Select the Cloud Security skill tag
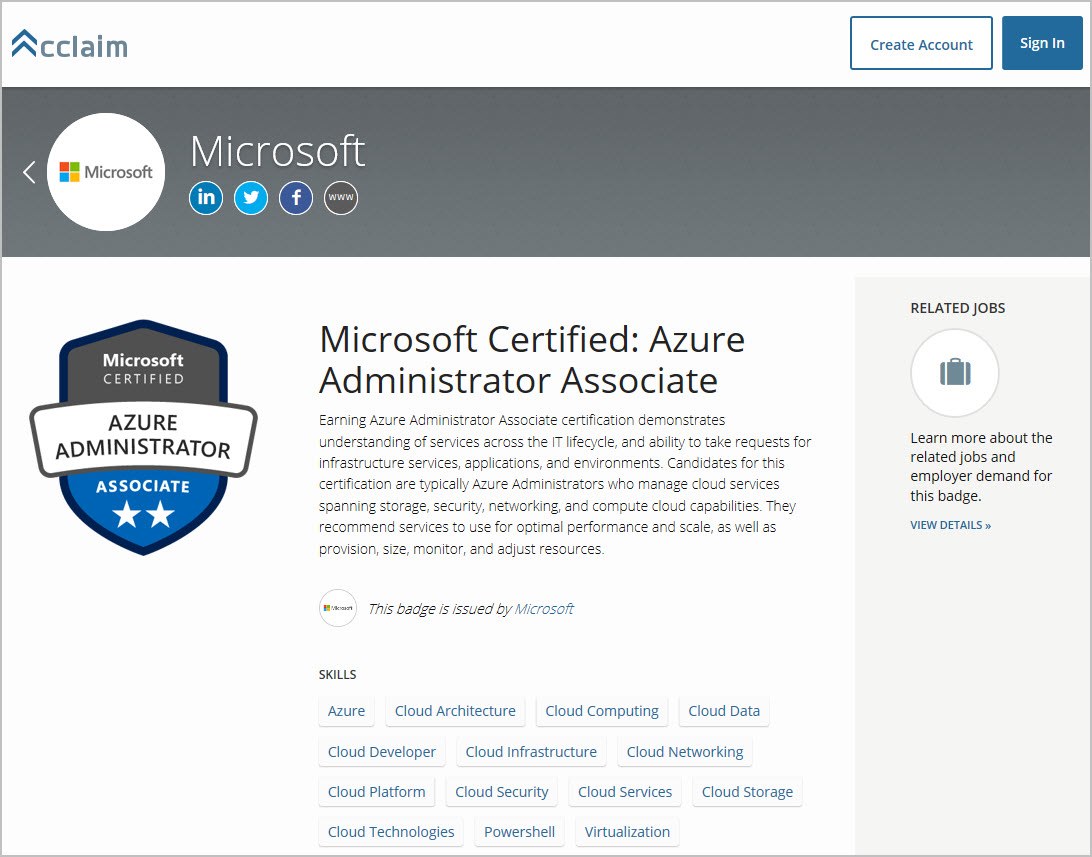 point(501,792)
